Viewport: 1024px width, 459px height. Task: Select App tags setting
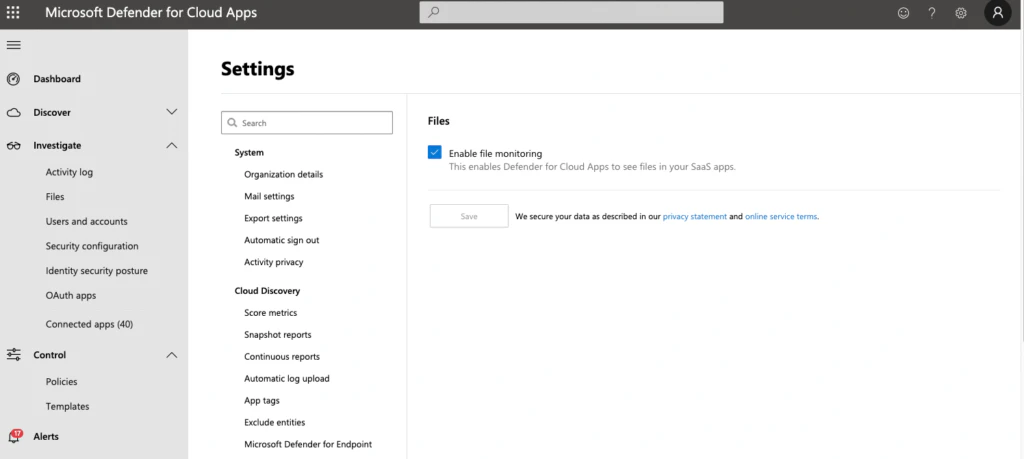pos(261,401)
